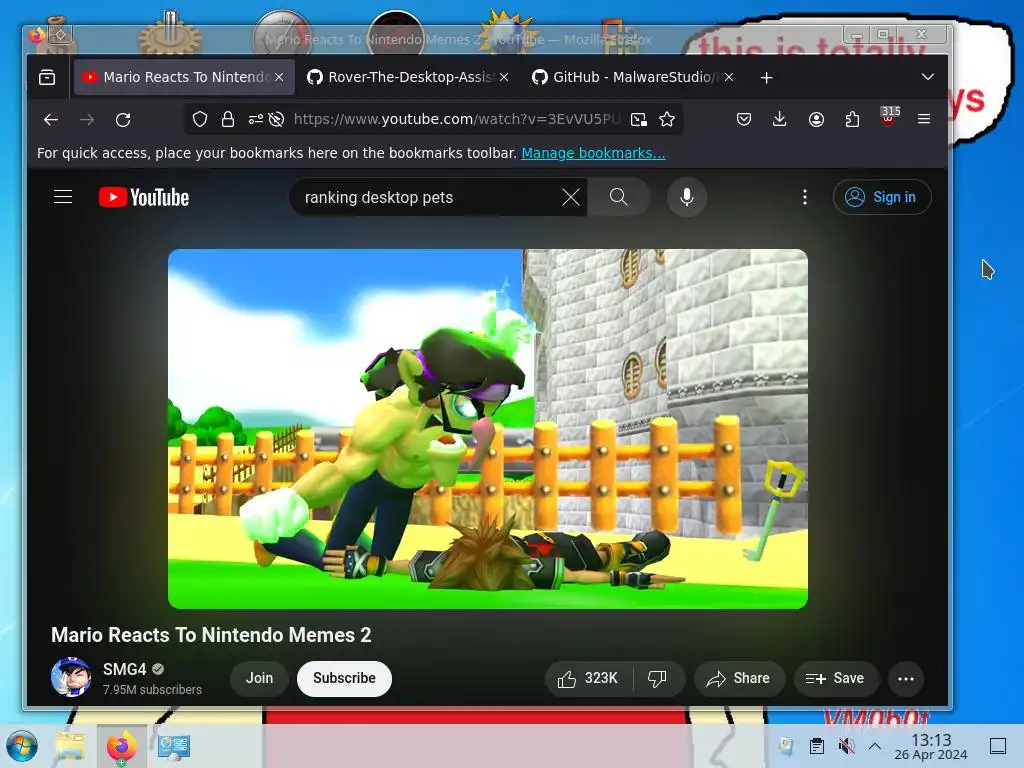1024x768 pixels.
Task: Click autoplay blocked icon in address bar
Action: point(276,119)
